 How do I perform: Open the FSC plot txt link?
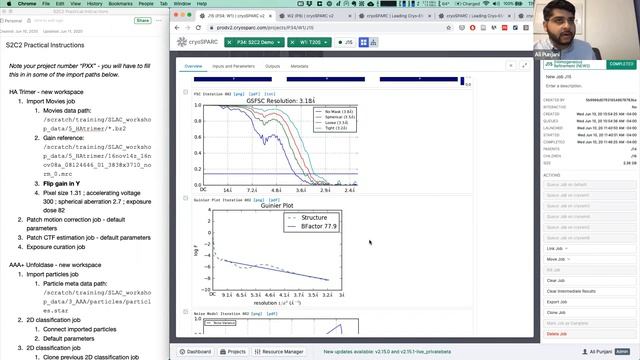point(270,94)
